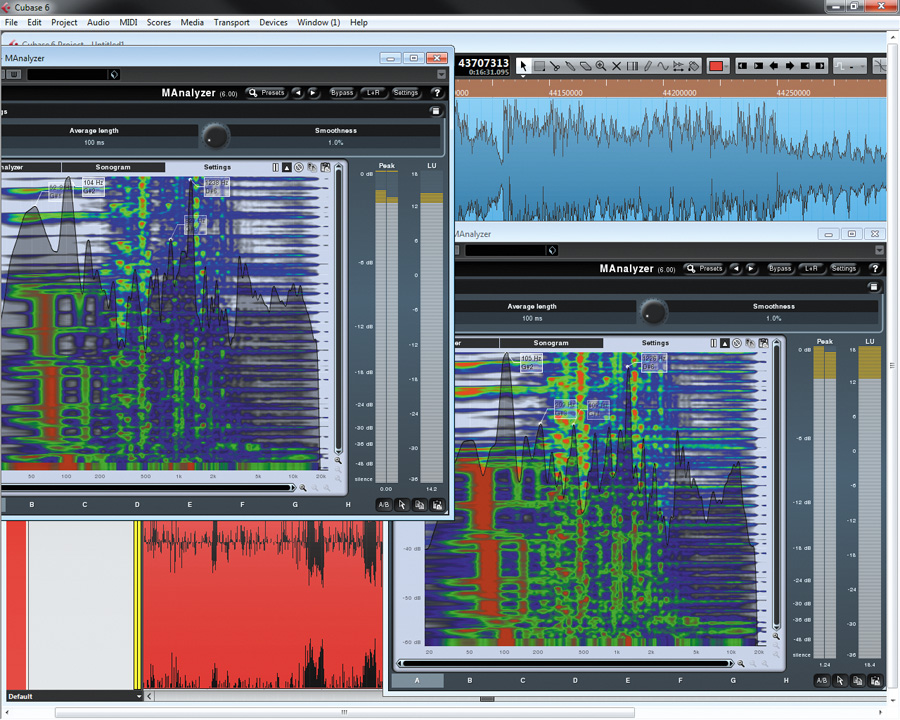This screenshot has width=900, height=720.
Task: Select preset slot A in the right MAnalyzer
Action: tap(415, 681)
